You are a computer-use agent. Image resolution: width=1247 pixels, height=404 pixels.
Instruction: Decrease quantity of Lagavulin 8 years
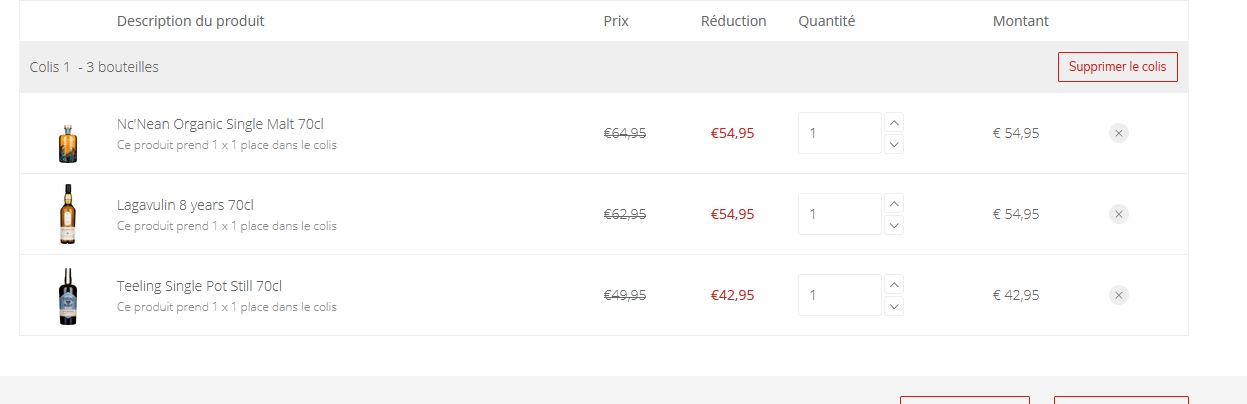895,225
